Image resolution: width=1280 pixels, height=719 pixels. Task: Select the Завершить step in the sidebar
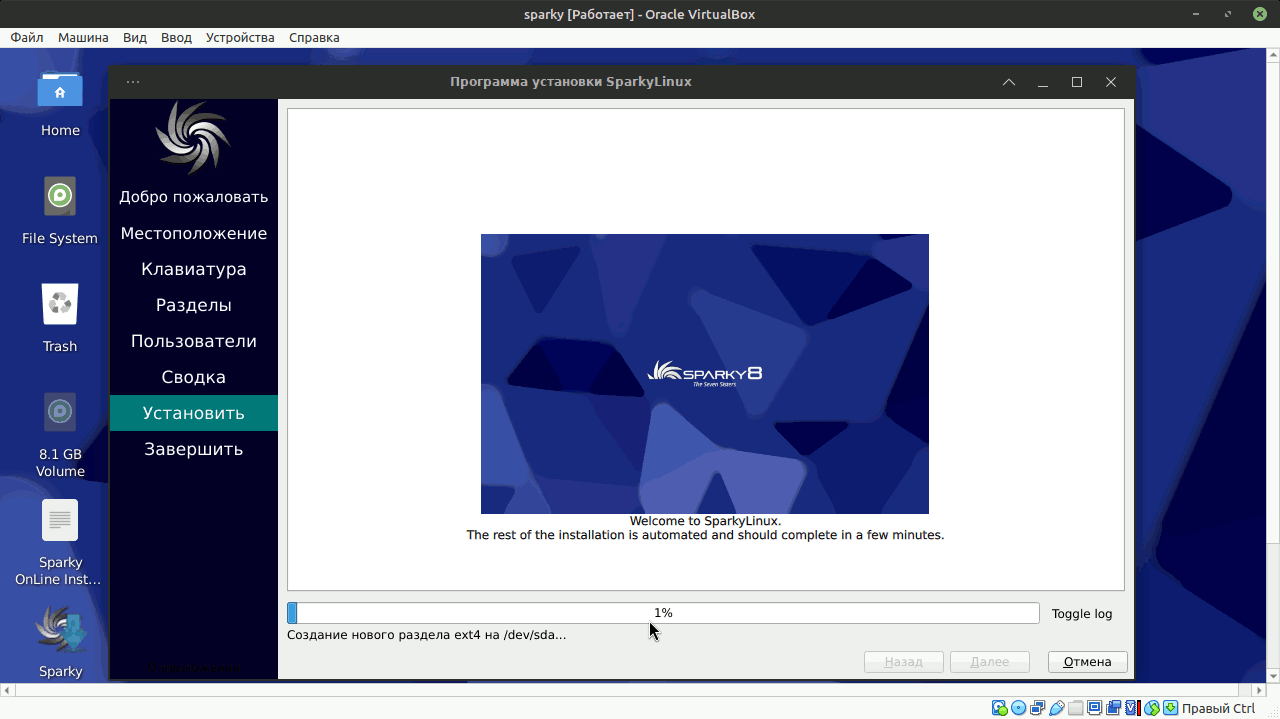pos(194,449)
